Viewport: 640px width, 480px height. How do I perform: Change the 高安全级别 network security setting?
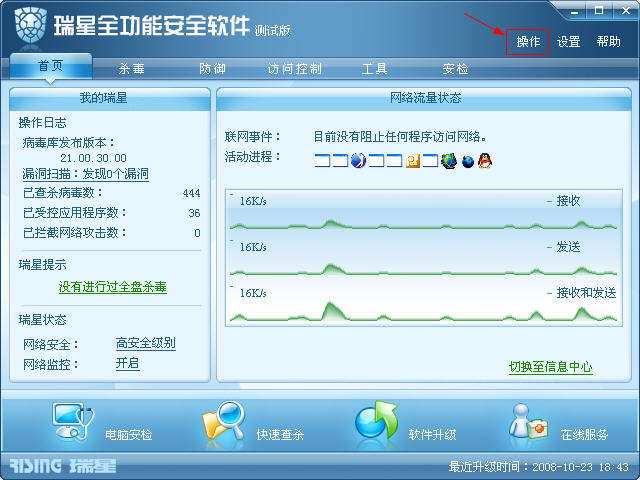click(146, 343)
